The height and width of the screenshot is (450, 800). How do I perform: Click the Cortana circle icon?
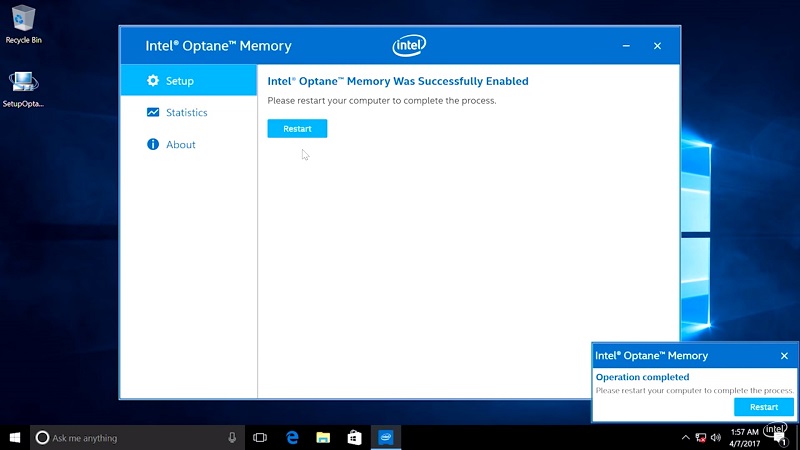click(42, 438)
